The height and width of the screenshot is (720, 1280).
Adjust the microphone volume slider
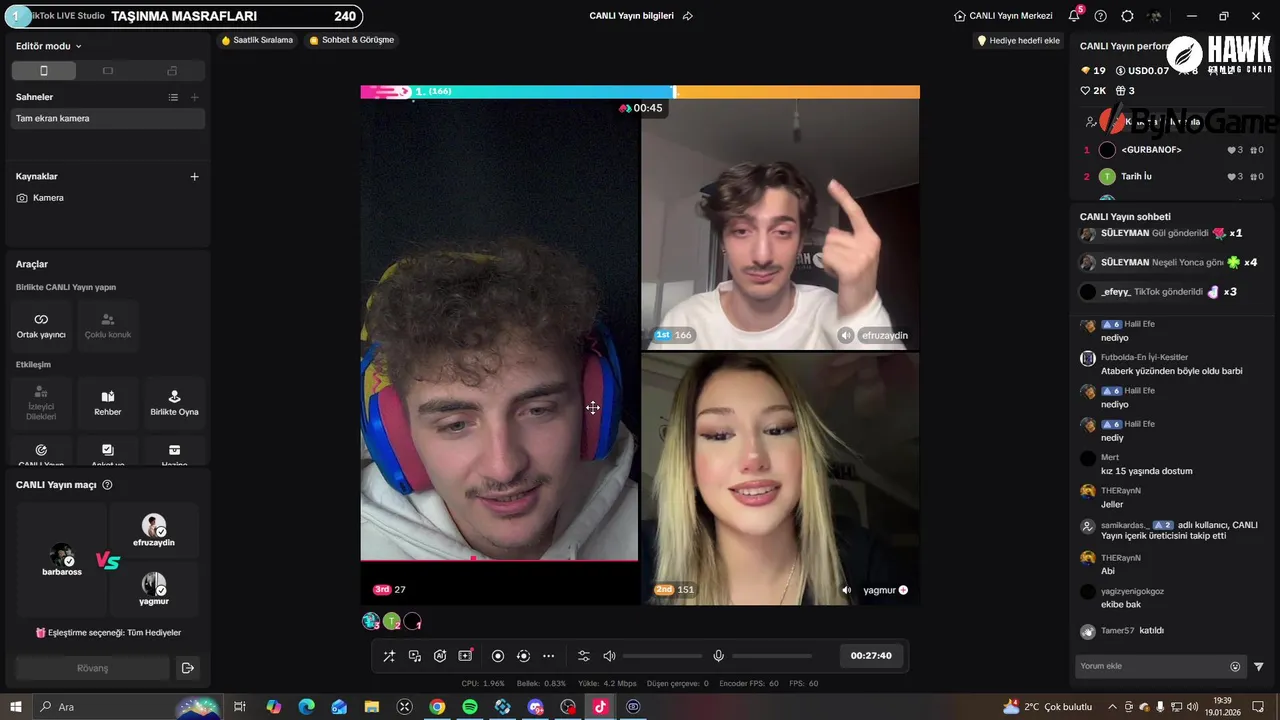[x=772, y=656]
